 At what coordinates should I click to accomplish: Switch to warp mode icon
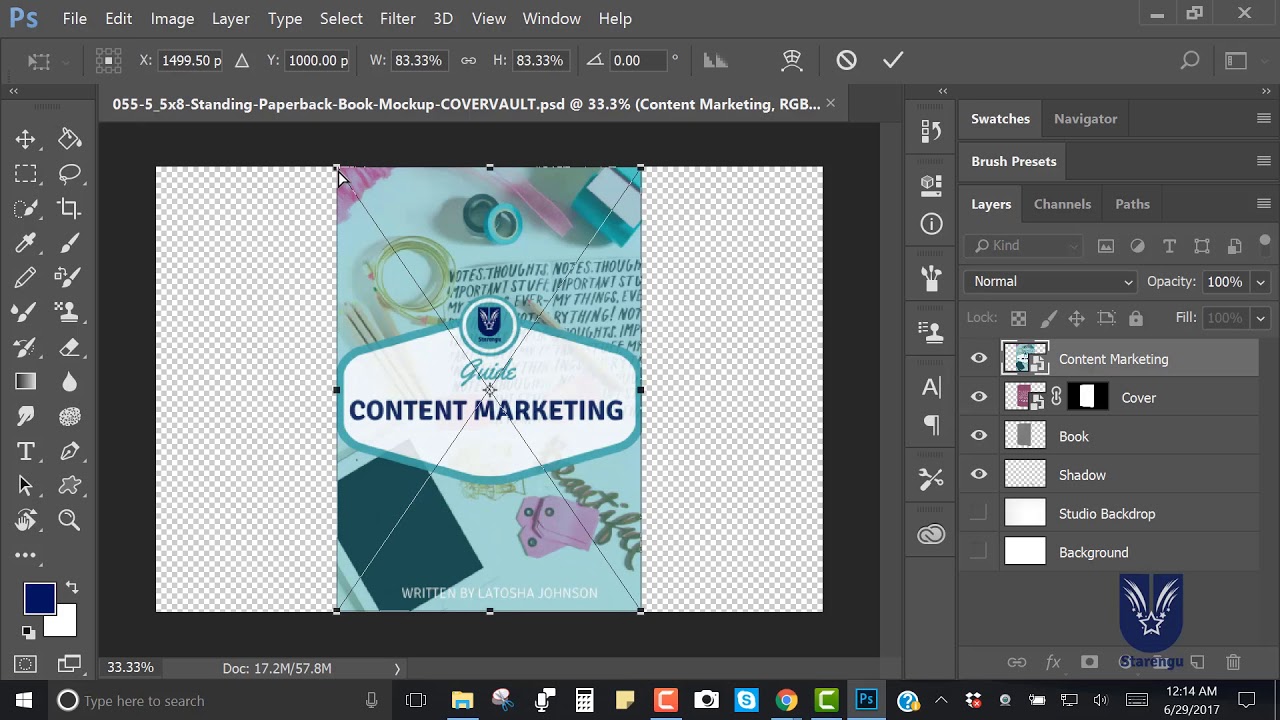coord(792,60)
